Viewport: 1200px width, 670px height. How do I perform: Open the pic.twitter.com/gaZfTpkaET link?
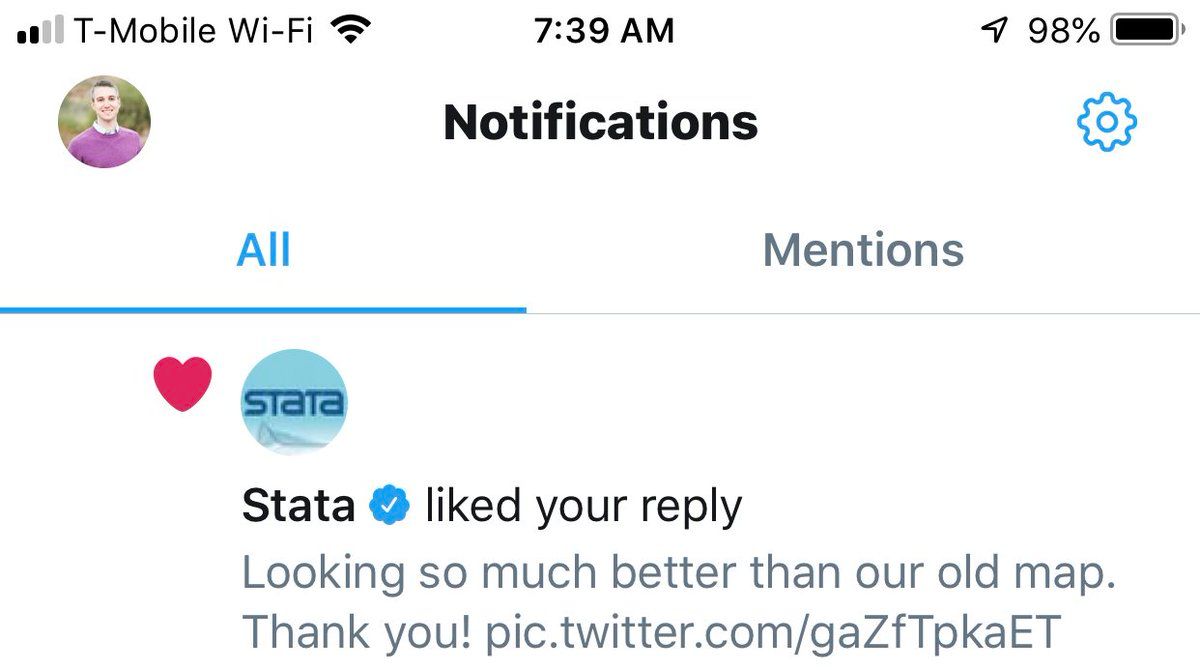click(772, 632)
